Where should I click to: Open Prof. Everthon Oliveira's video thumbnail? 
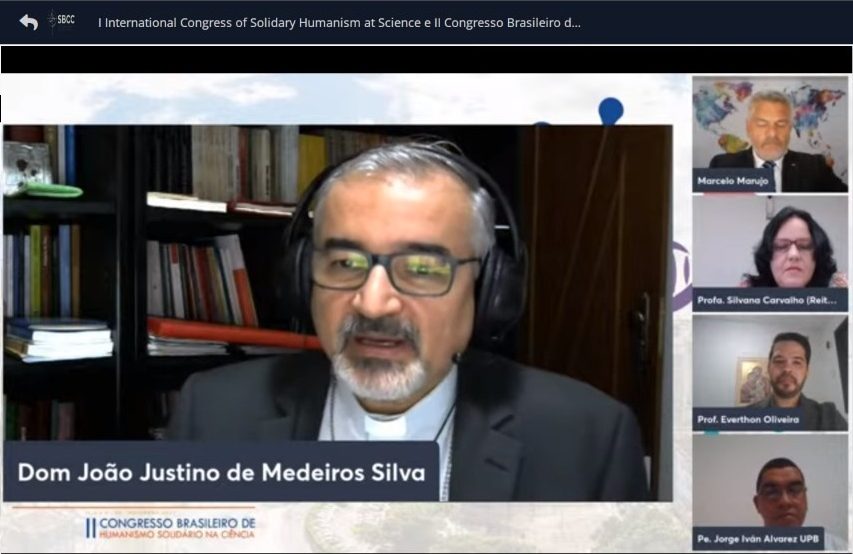click(x=770, y=373)
